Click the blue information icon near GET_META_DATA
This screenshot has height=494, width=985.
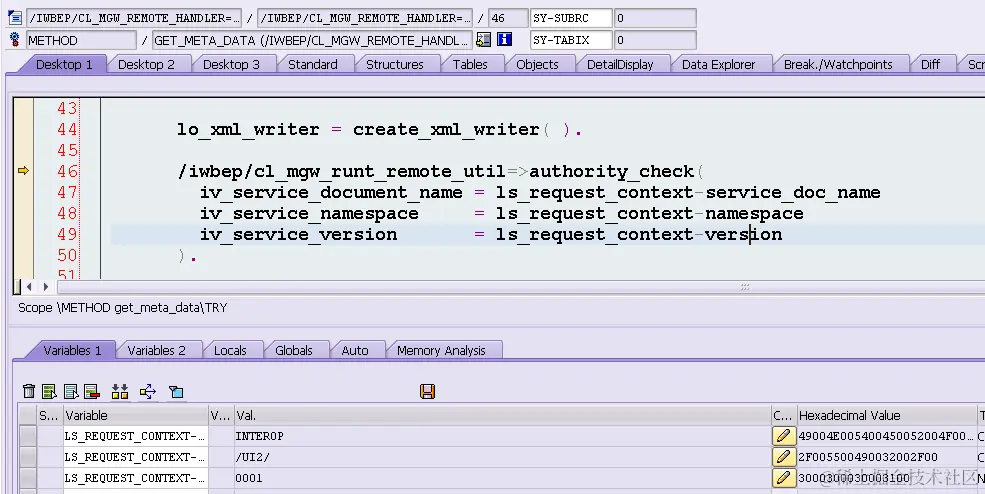pyautogui.click(x=504, y=40)
